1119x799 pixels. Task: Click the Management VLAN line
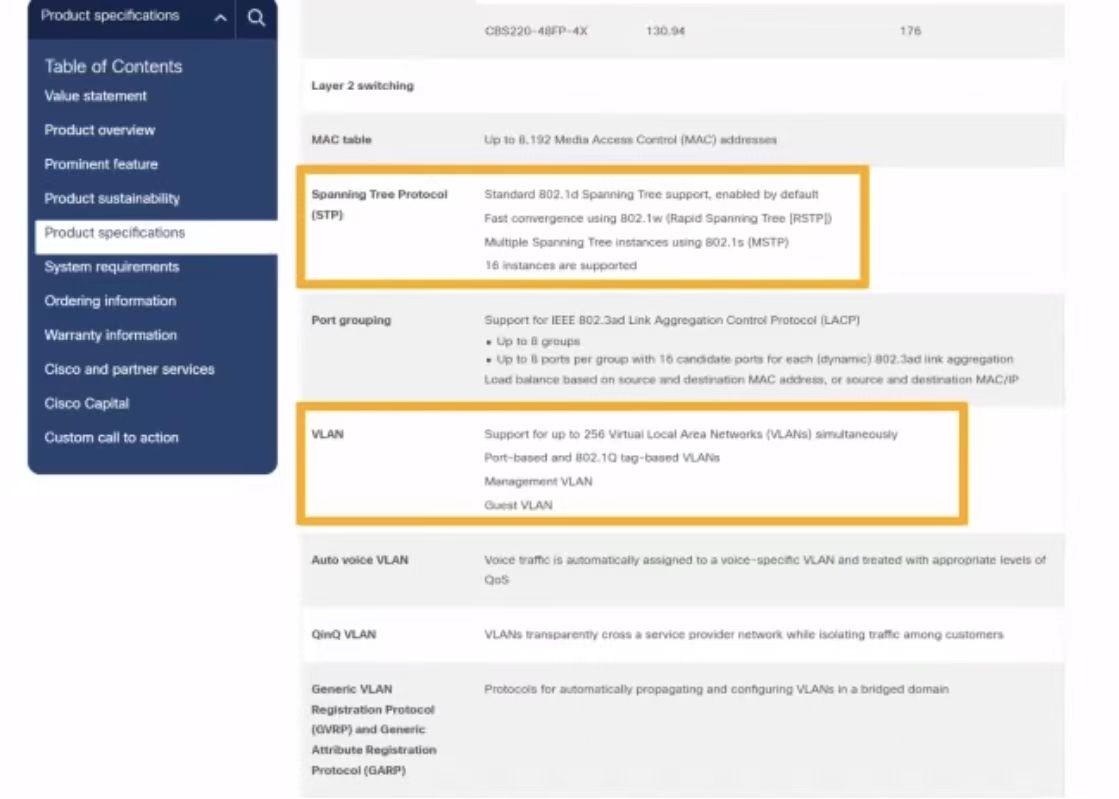(x=538, y=482)
